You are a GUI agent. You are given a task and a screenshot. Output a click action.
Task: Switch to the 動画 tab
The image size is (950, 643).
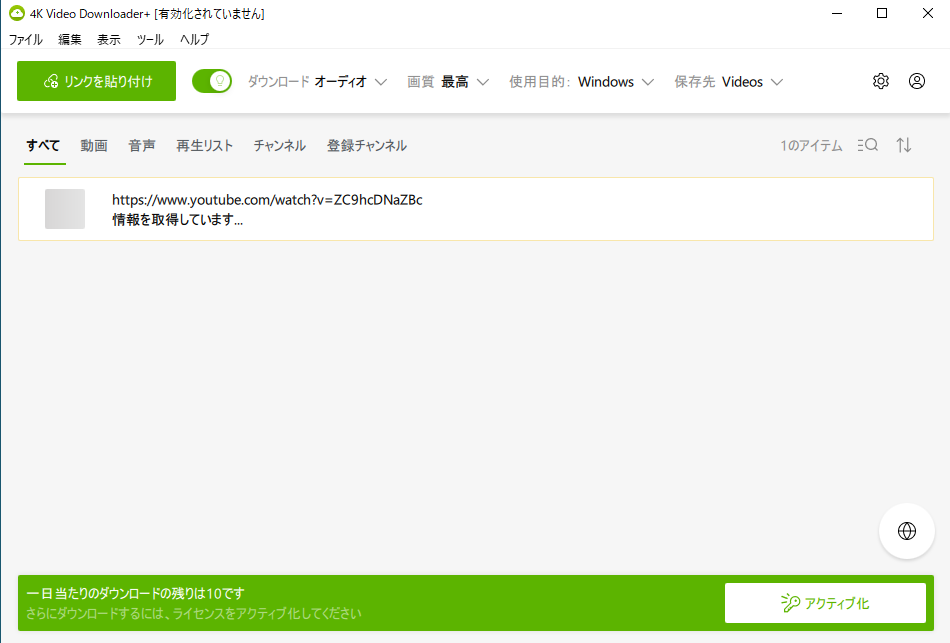coord(94,145)
